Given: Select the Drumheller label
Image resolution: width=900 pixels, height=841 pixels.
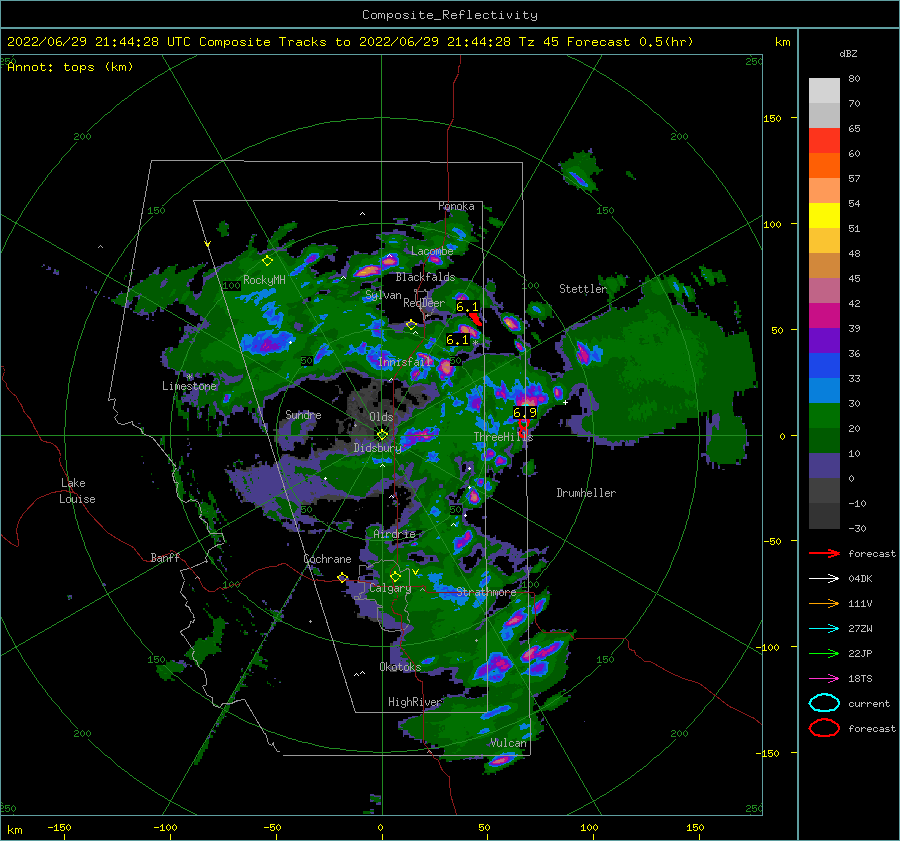Looking at the screenshot, I should (x=586, y=493).
